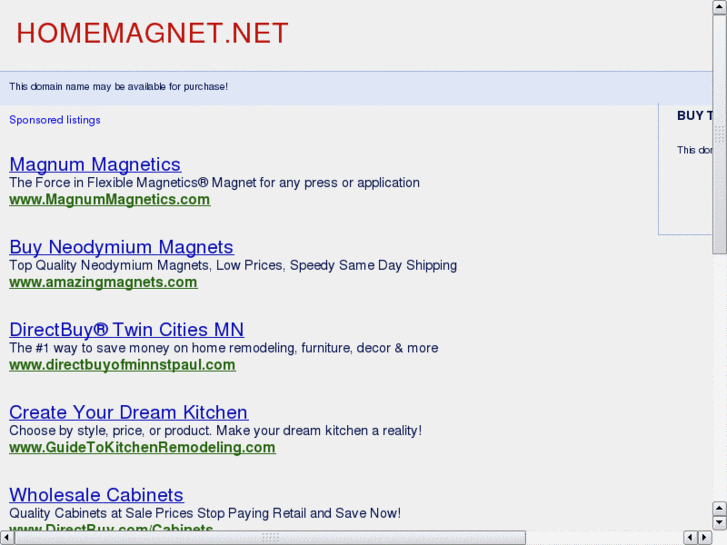Click the HOMEMAGNET.NET site title
The image size is (727, 545).
click(152, 33)
